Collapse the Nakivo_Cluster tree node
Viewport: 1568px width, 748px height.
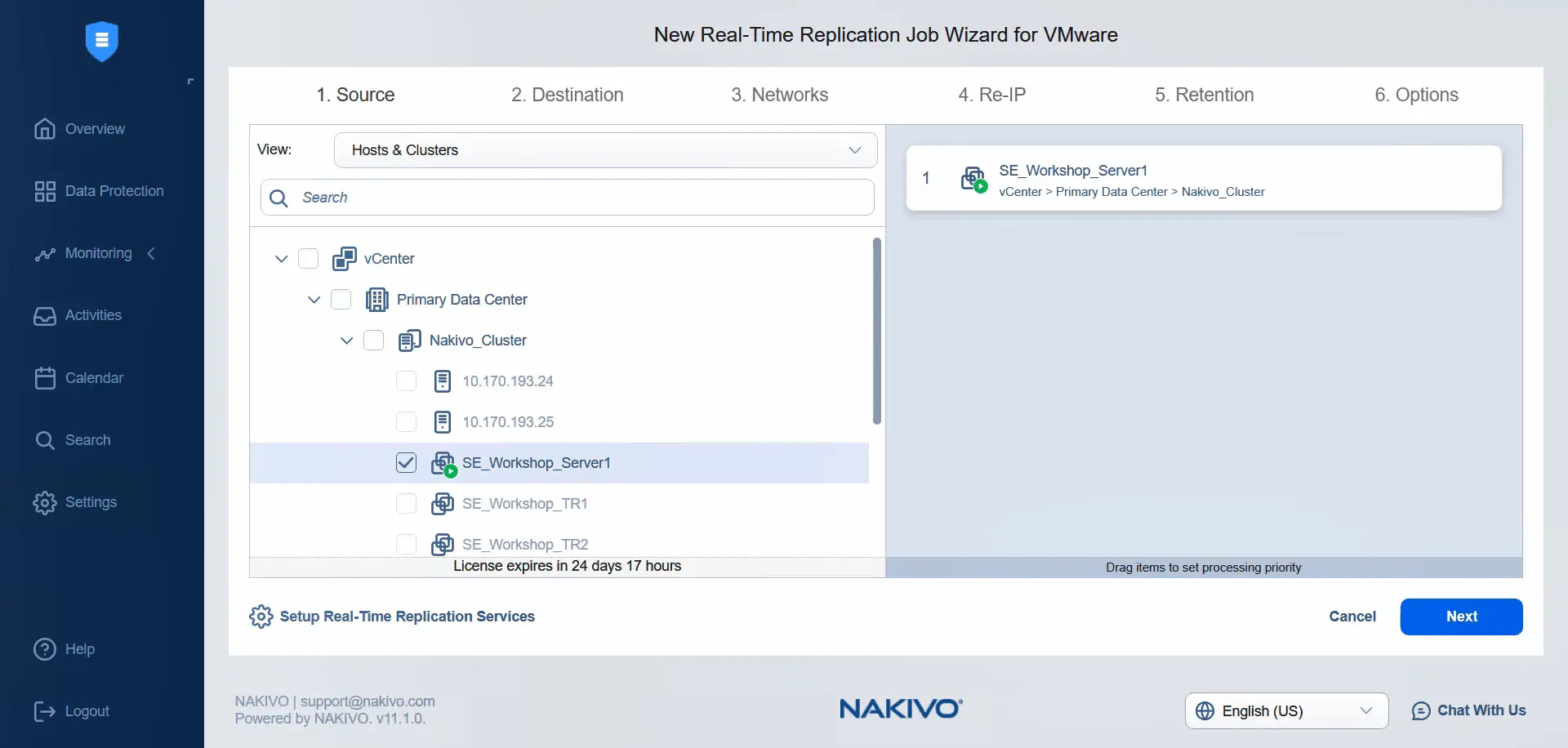coord(347,340)
